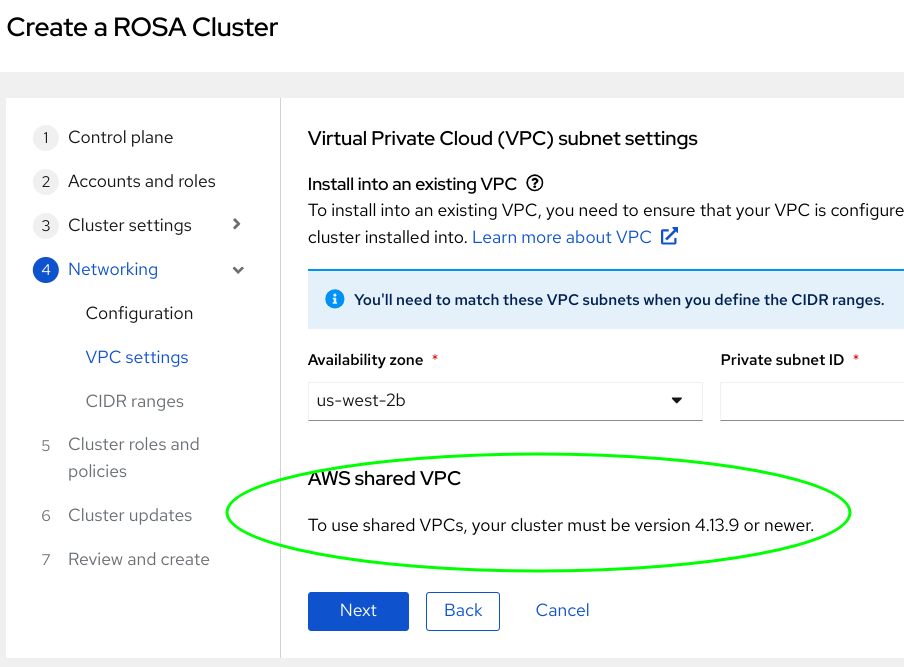The width and height of the screenshot is (904, 667).
Task: Click the step 2 number badge
Action: [x=46, y=182]
